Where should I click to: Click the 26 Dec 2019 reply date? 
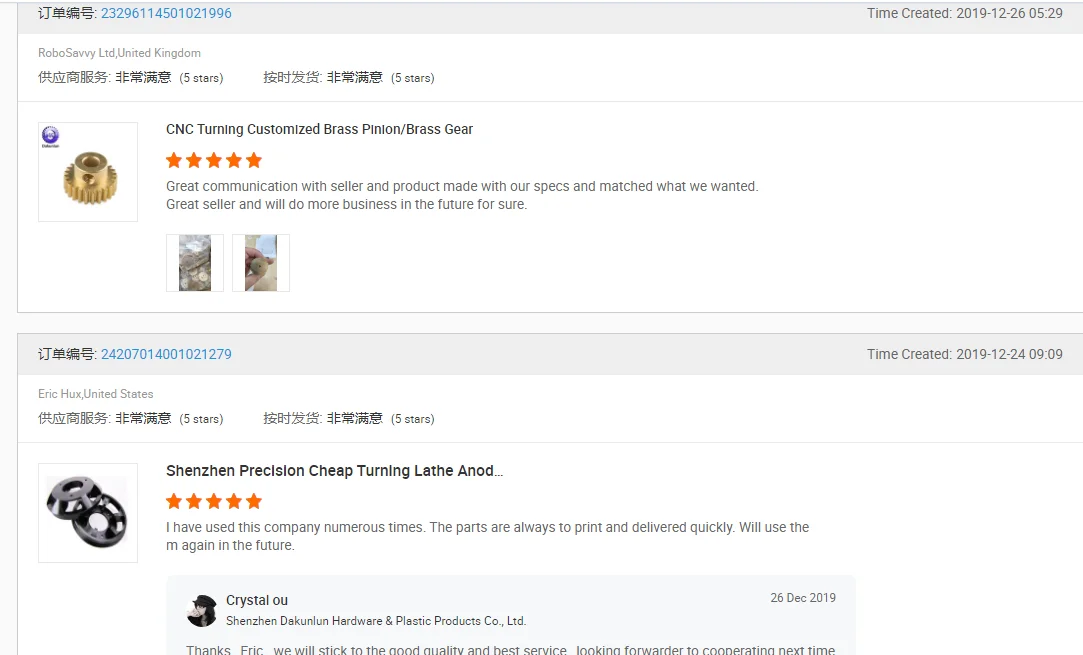tap(802, 598)
